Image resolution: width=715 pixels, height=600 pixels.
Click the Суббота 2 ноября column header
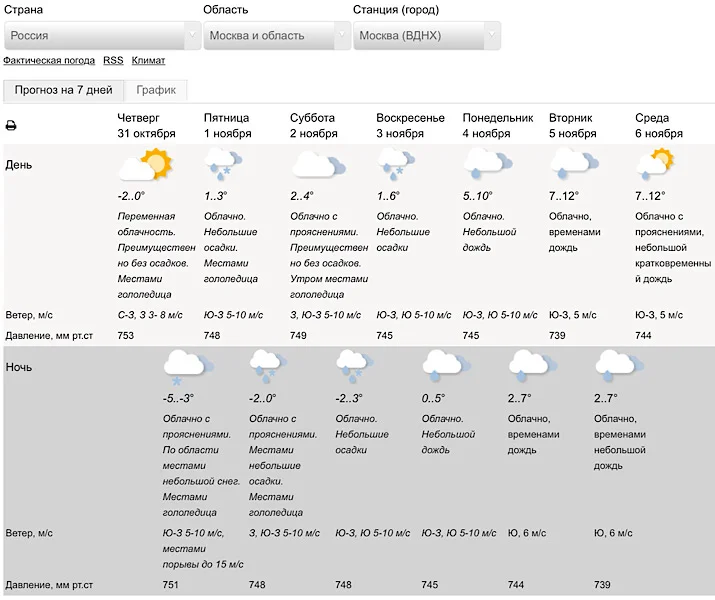tap(314, 125)
